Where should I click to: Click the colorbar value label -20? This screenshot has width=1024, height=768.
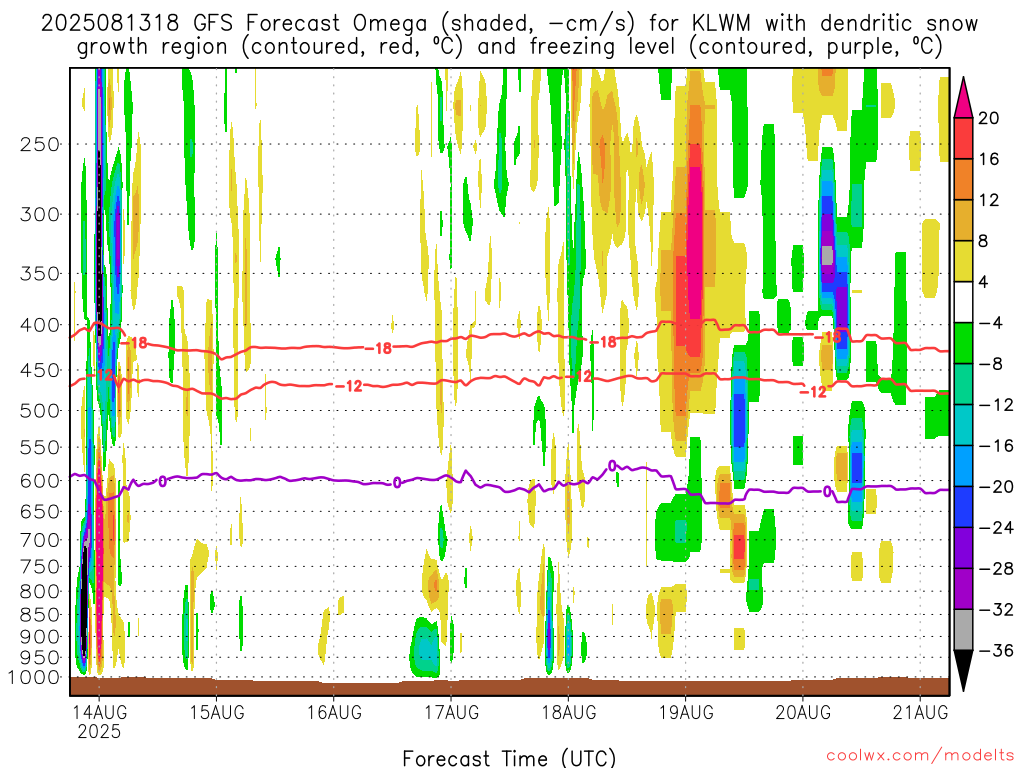[x=996, y=487]
